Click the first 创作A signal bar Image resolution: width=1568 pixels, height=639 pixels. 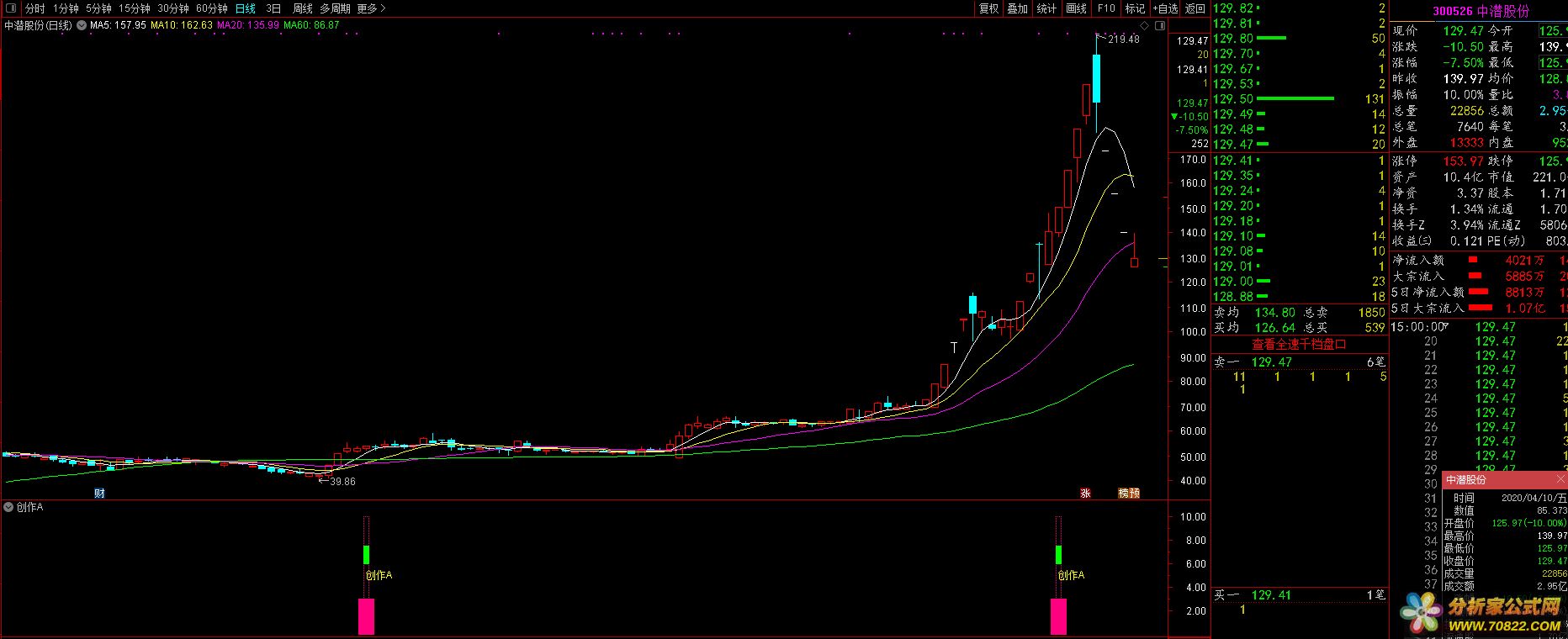[366, 616]
